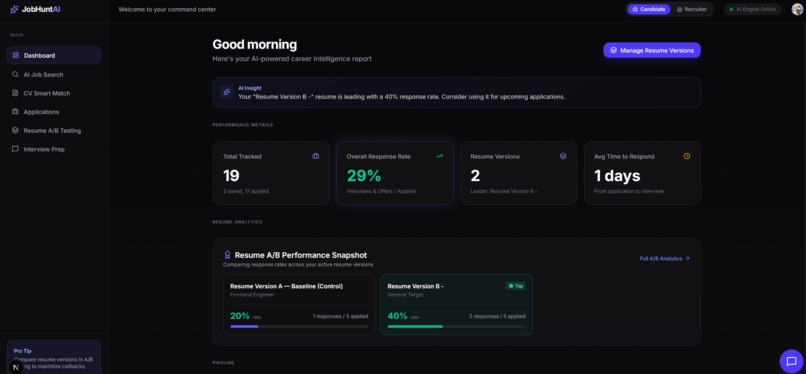806x374 pixels.
Task: Open Full A/B Analytics link
Action: (665, 258)
